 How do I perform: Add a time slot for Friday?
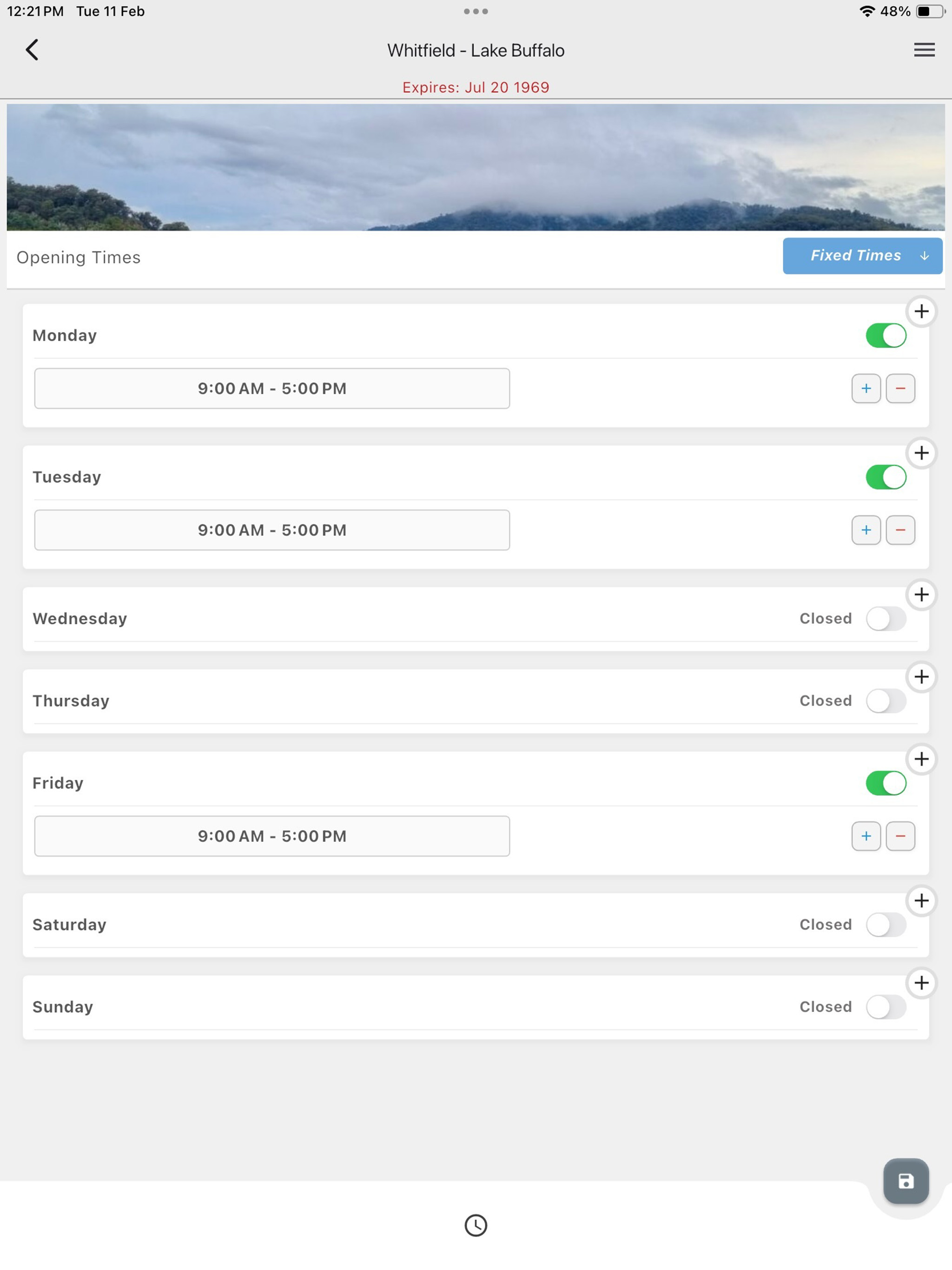(866, 836)
